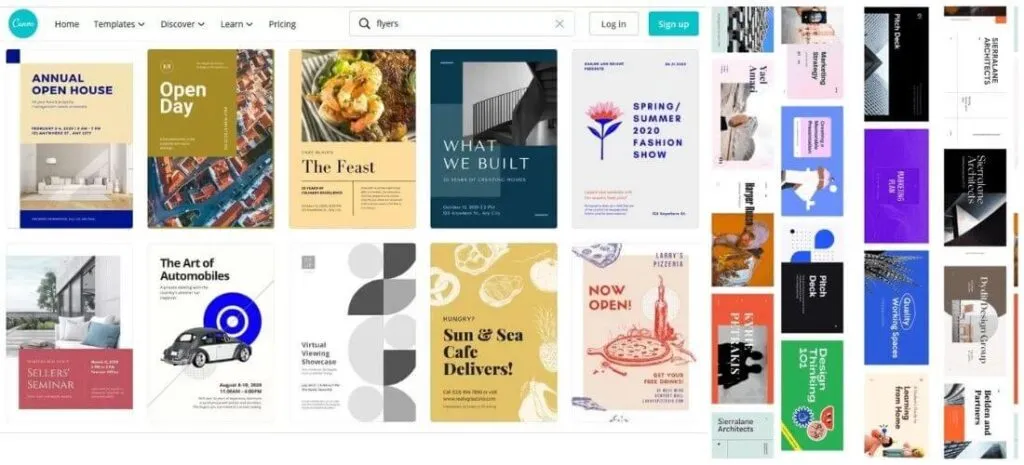1024x465 pixels.
Task: Click the Log in button
Action: click(613, 24)
